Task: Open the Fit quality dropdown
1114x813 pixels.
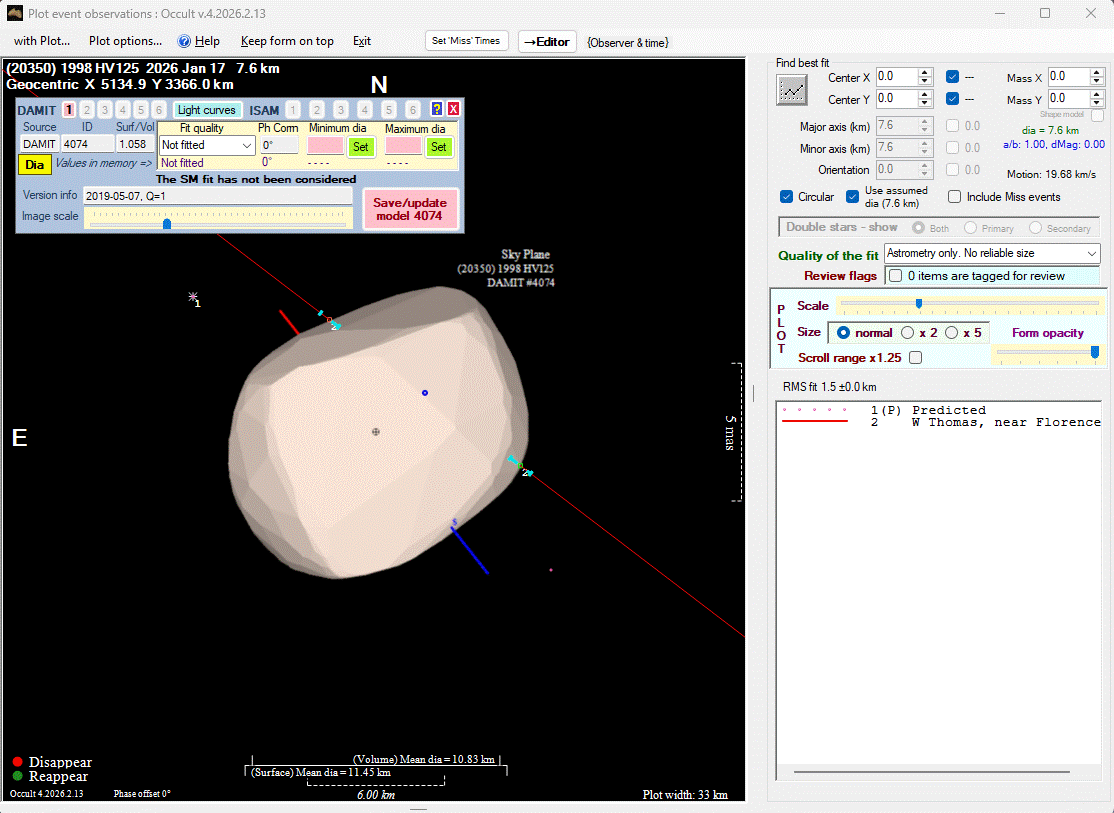Action: 247,146
